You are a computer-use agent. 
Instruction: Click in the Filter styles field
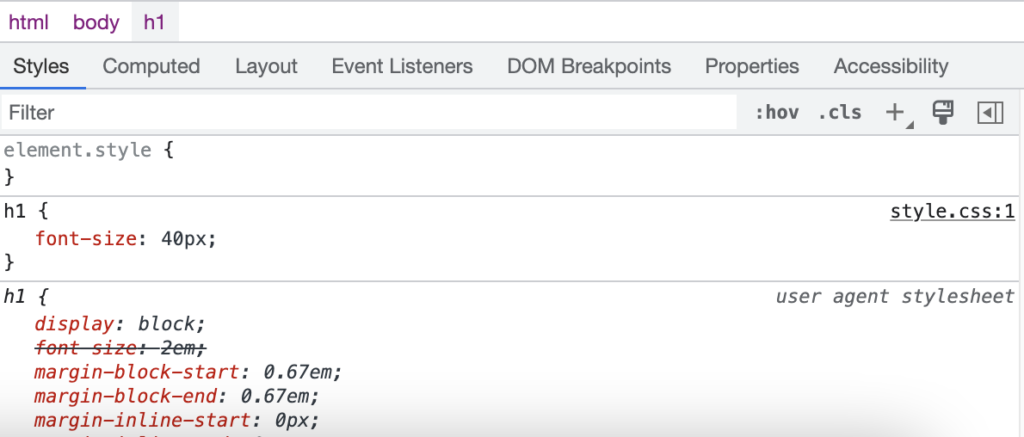click(370, 112)
